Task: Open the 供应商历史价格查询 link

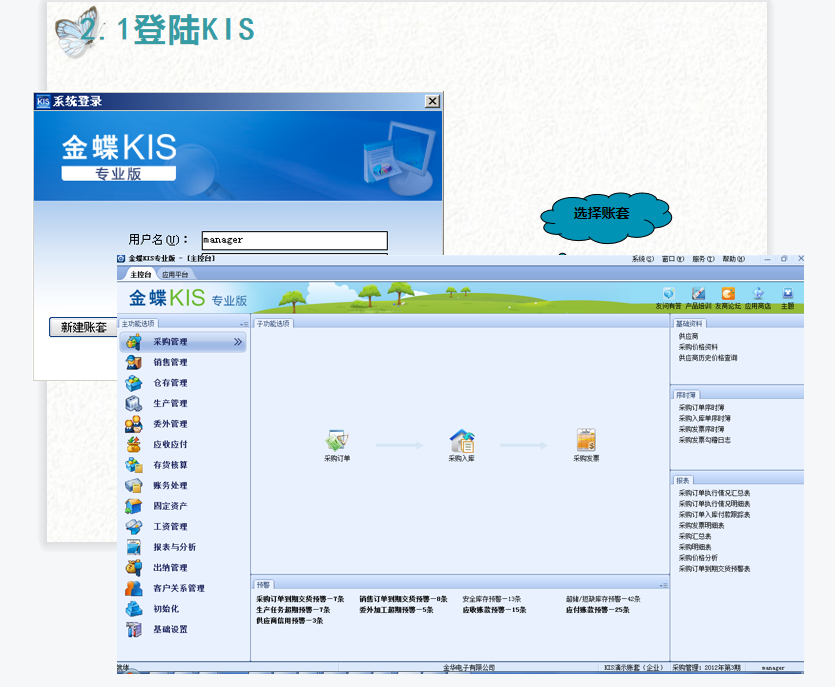Action: [x=706, y=358]
